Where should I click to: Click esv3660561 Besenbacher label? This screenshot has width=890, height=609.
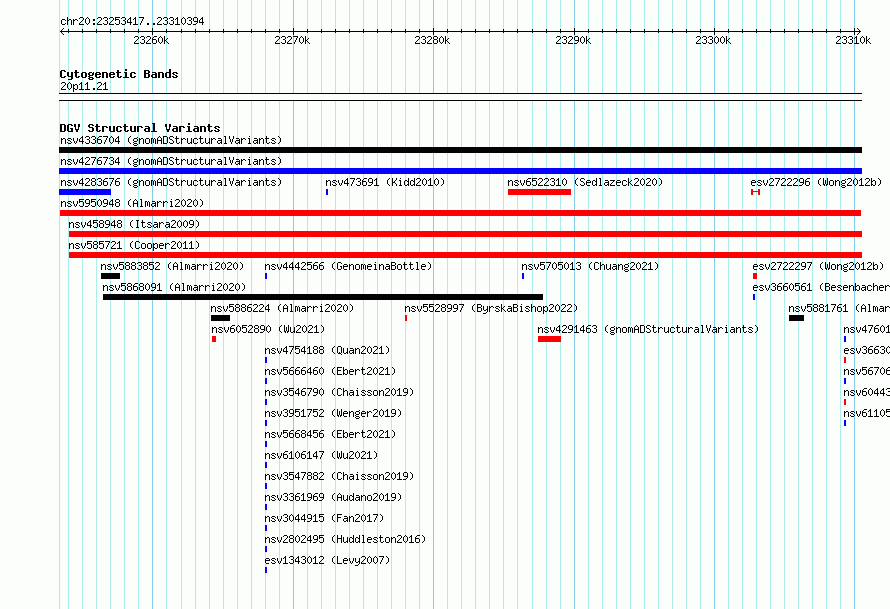pos(821,287)
